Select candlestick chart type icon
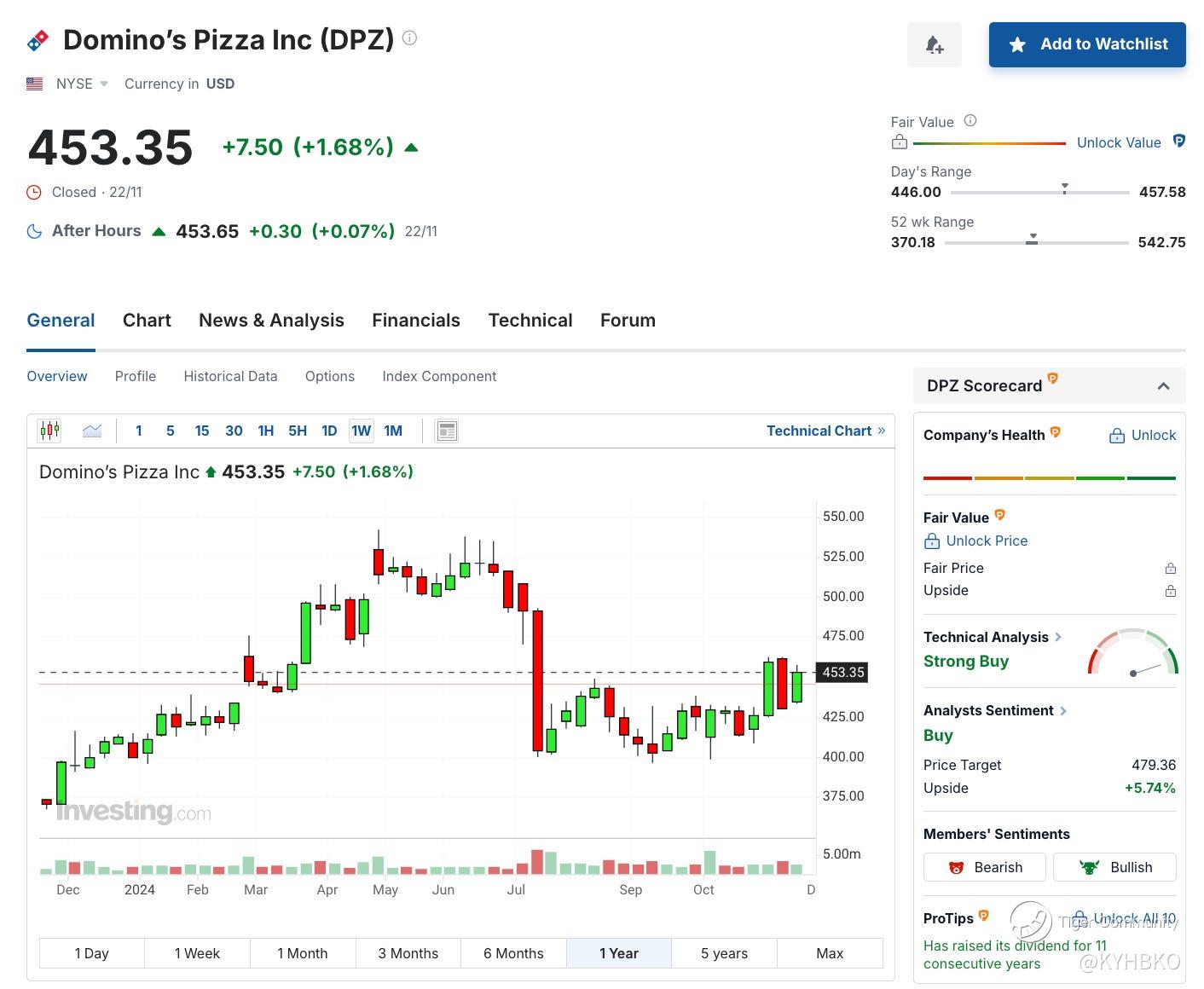1204x989 pixels. coord(49,431)
